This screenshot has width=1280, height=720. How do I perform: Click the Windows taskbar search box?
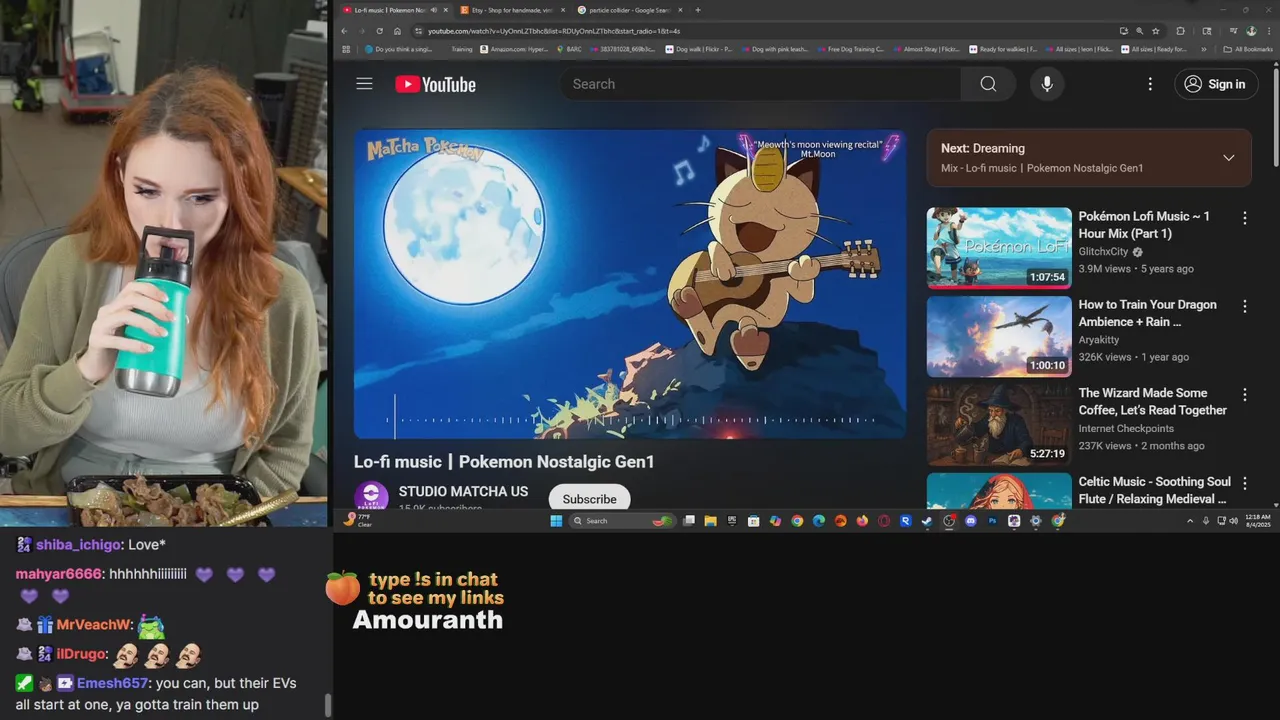[x=622, y=521]
